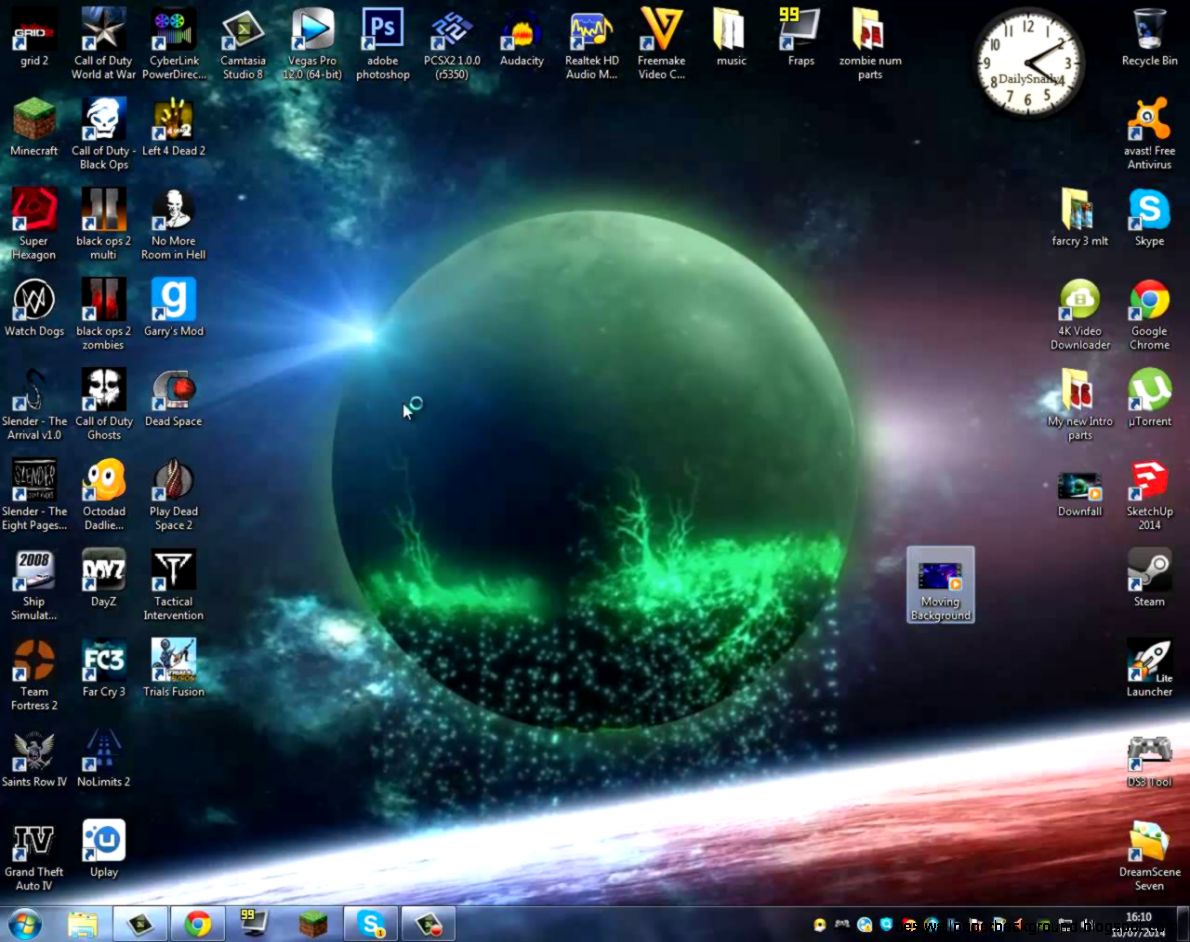Screen dimensions: 1190x942
Task: Select the Uplay desktop icon
Action: click(103, 849)
